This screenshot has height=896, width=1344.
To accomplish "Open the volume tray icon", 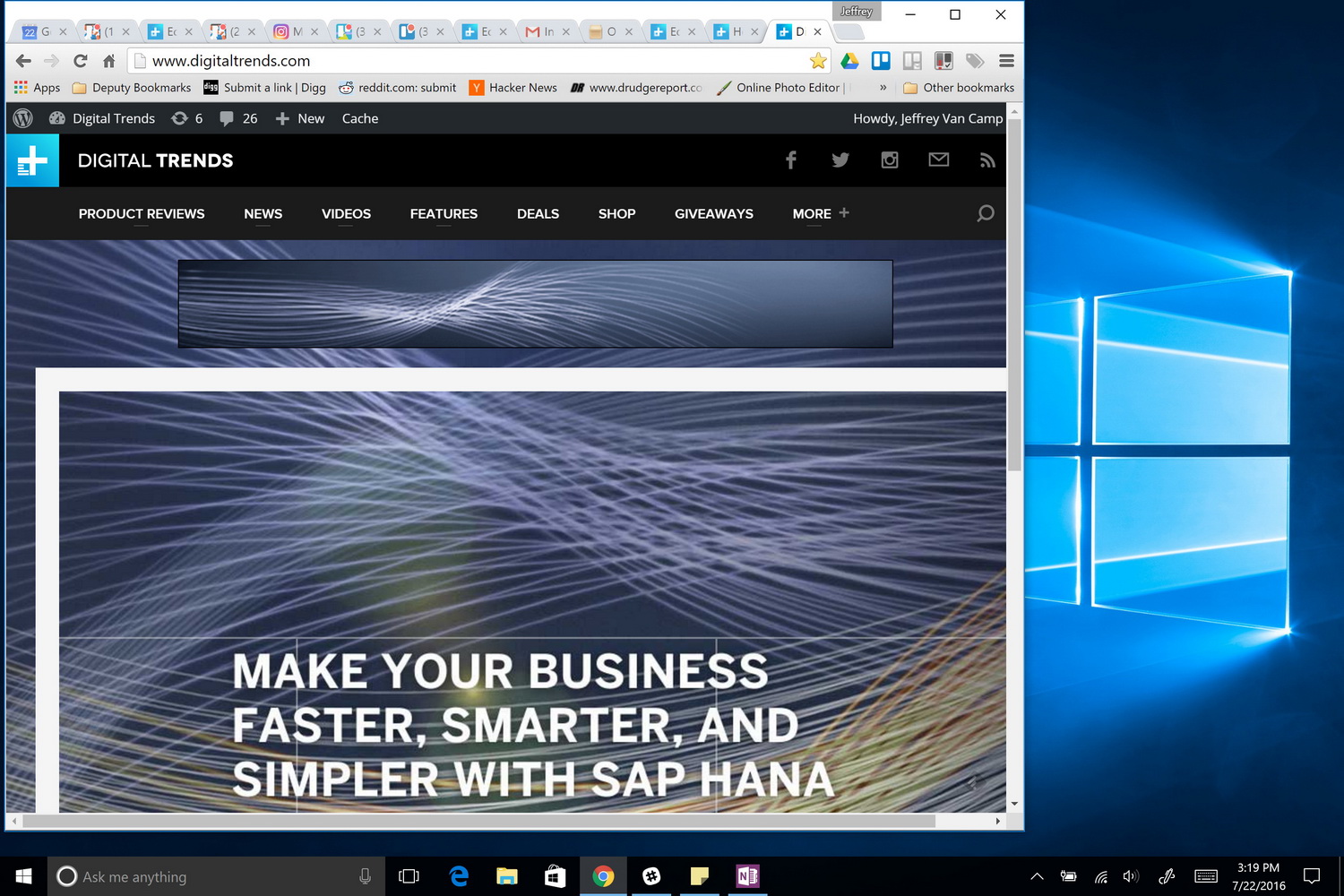I will click(x=1131, y=876).
